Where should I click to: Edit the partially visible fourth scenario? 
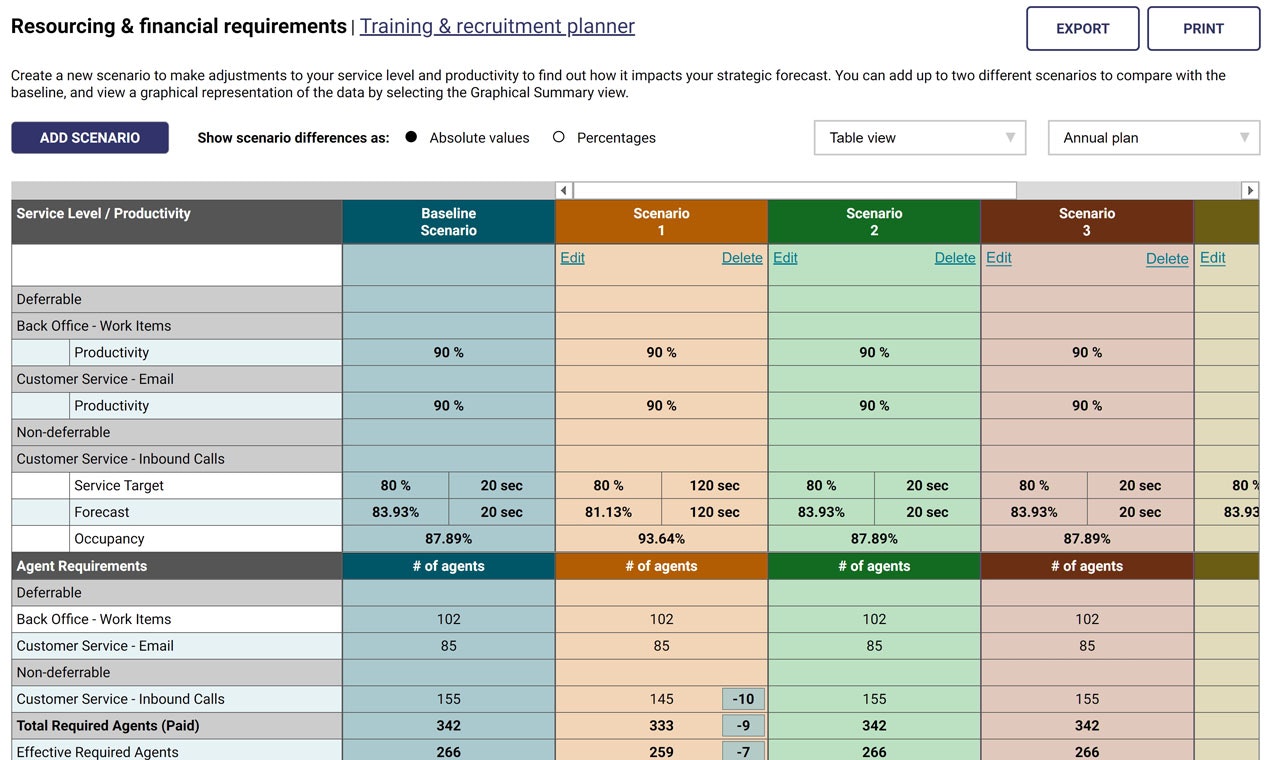tap(1212, 258)
